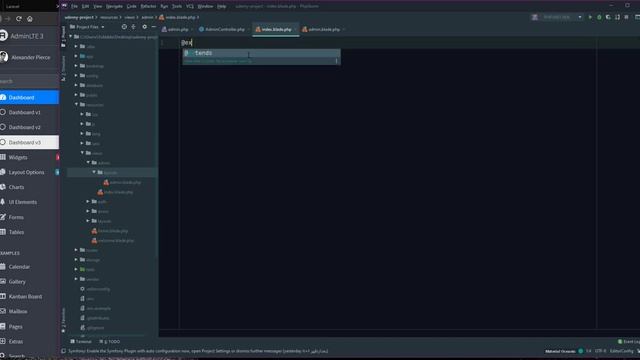The height and width of the screenshot is (360, 640).
Task: Open admin.blade.php under layouts folder
Action: point(122,182)
